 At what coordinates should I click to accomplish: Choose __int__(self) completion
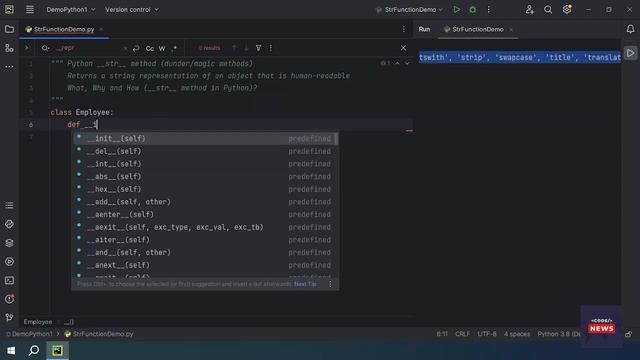[204, 164]
